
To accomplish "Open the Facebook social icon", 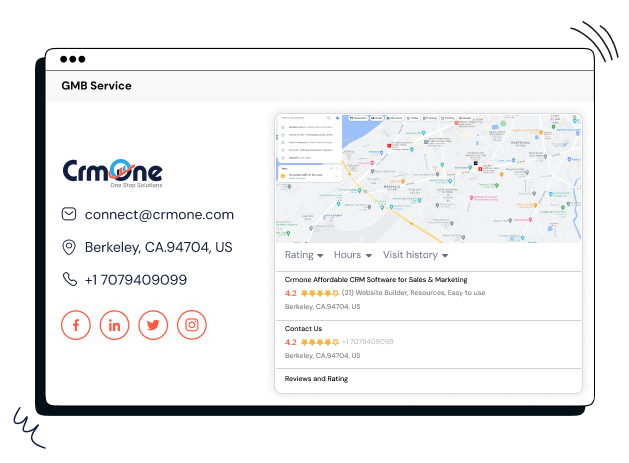I will click(x=76, y=325).
